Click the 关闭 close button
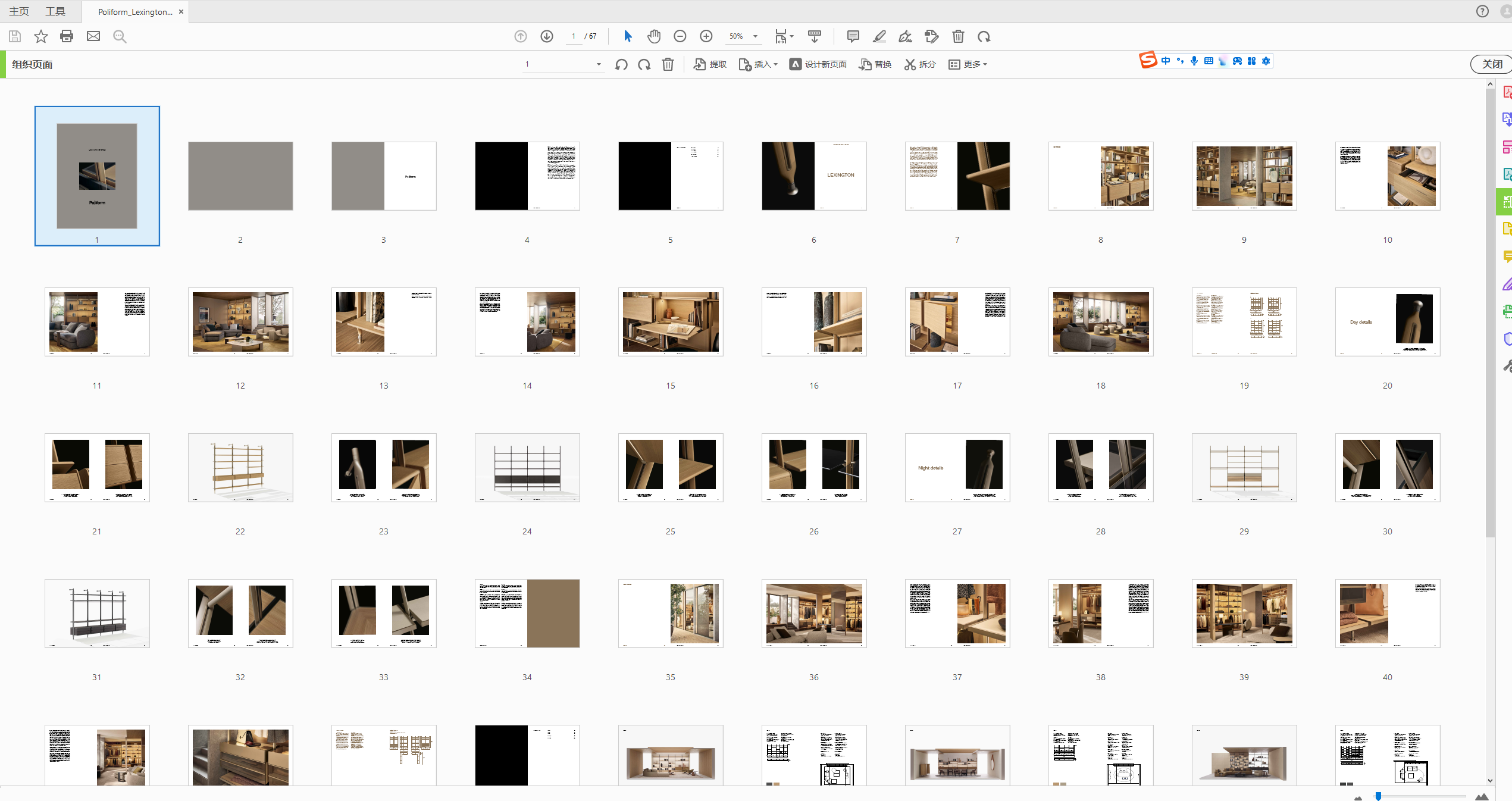 [x=1491, y=64]
